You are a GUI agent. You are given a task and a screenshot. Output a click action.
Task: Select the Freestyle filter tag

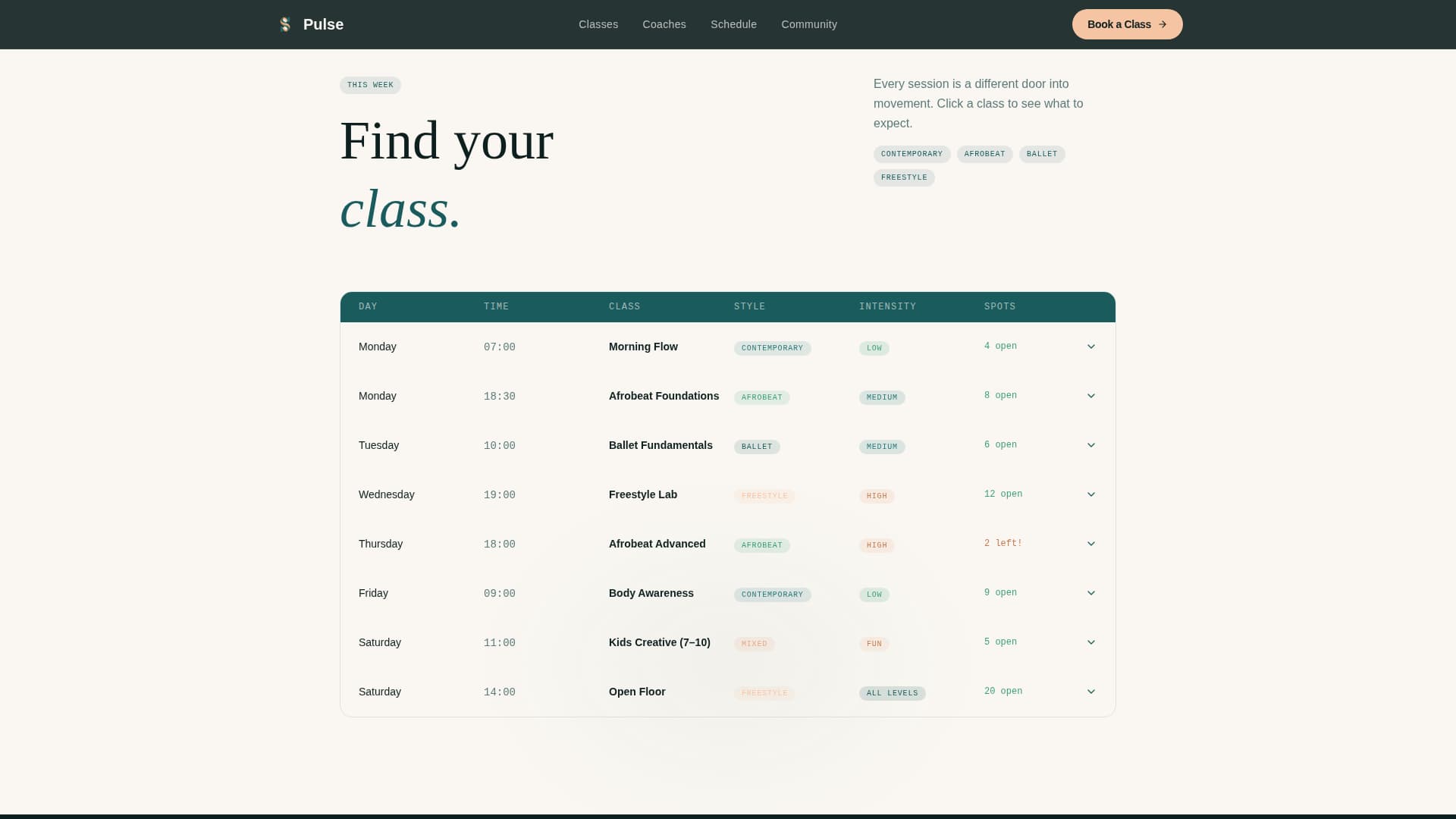[x=904, y=177]
